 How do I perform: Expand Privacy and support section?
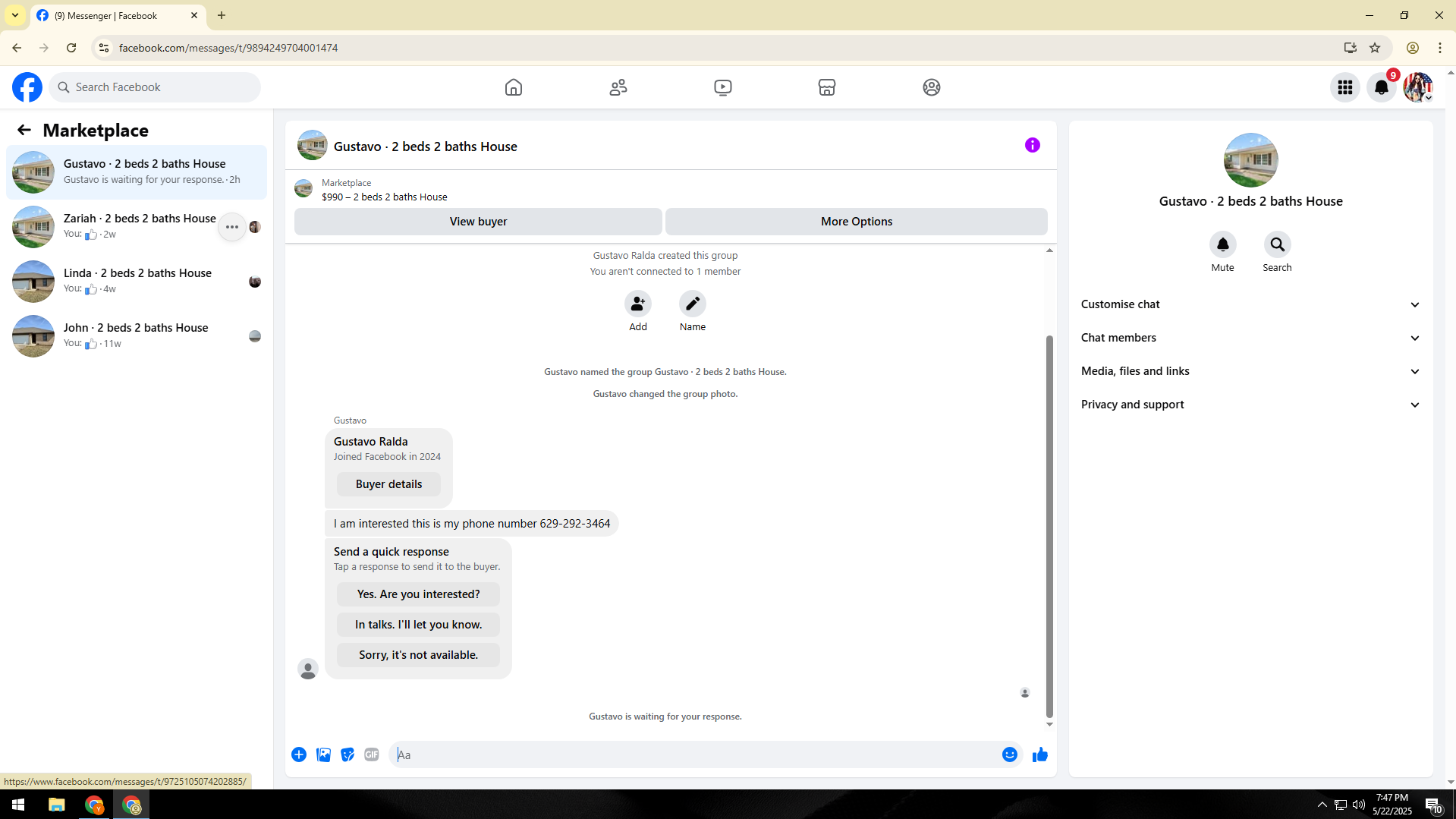click(1251, 405)
